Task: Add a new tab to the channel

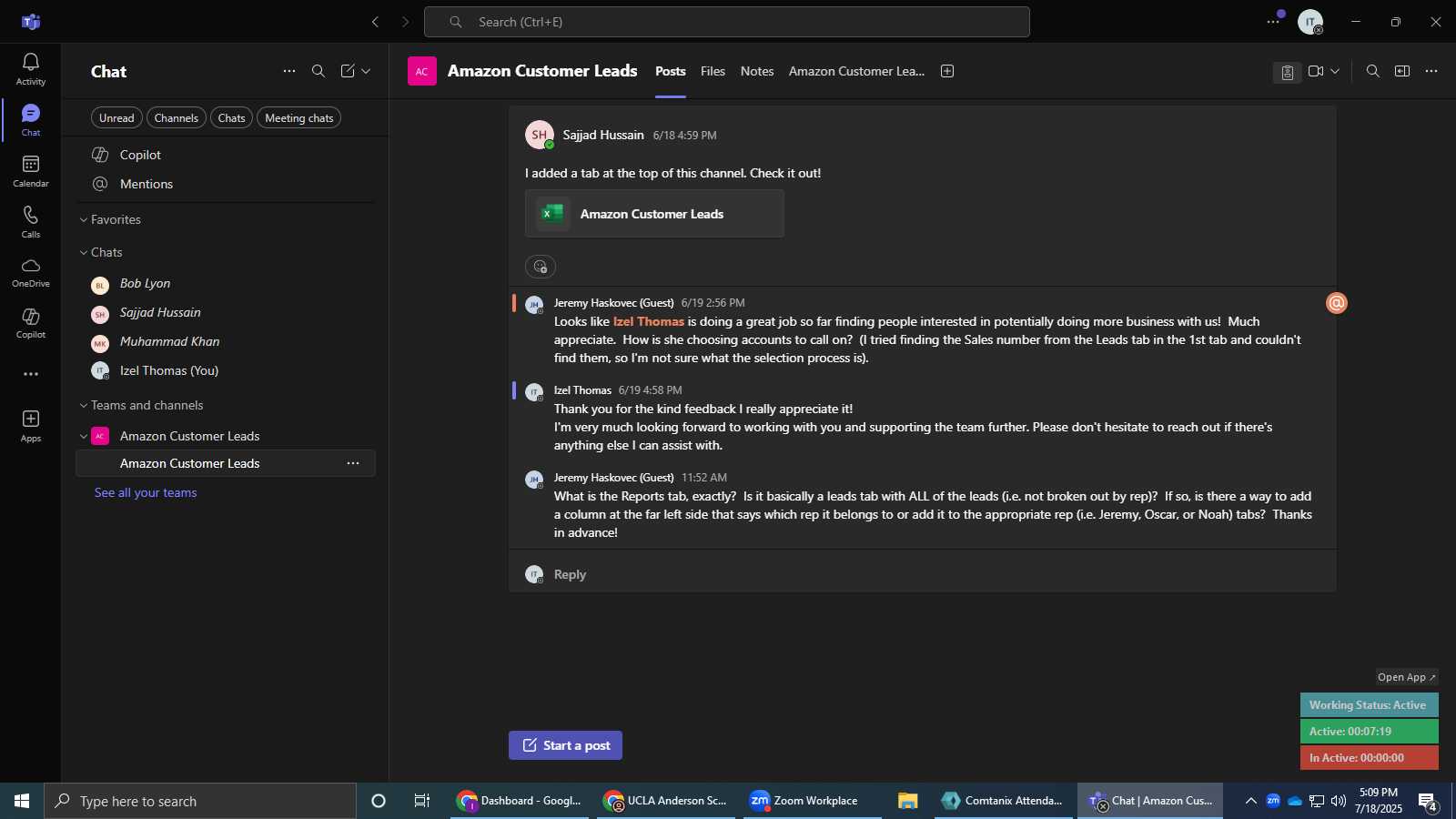Action: (x=947, y=71)
